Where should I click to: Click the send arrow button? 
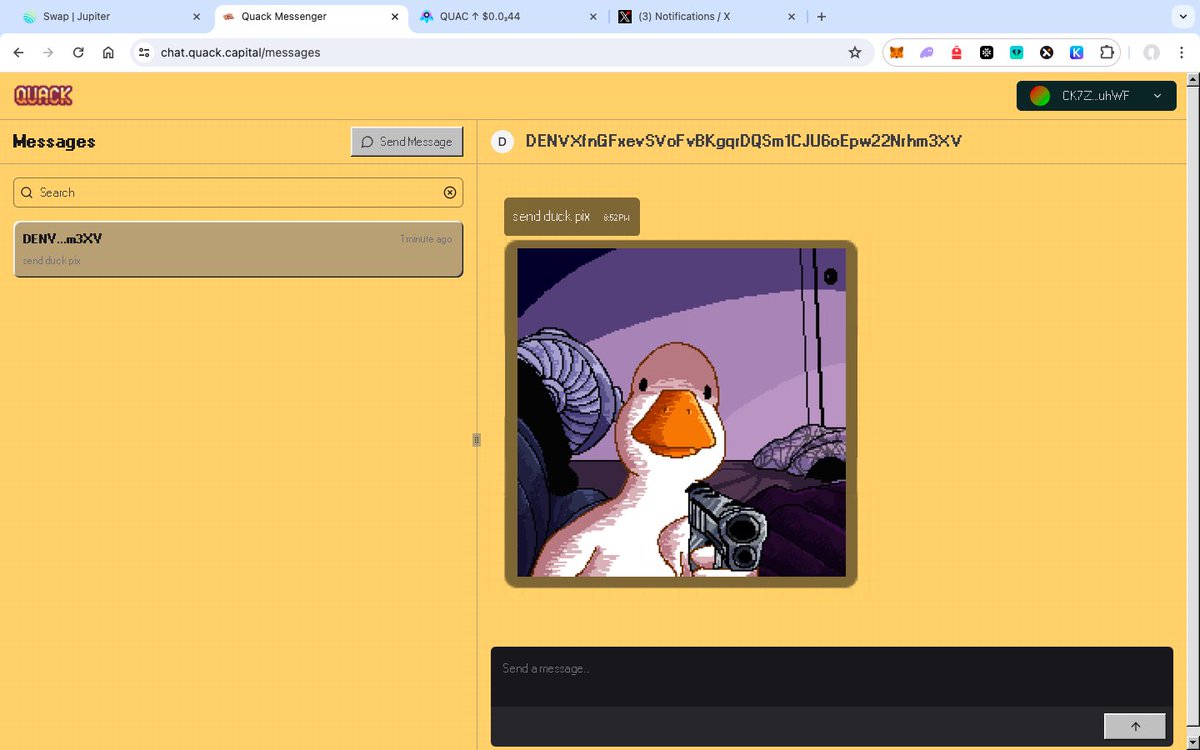1135,727
